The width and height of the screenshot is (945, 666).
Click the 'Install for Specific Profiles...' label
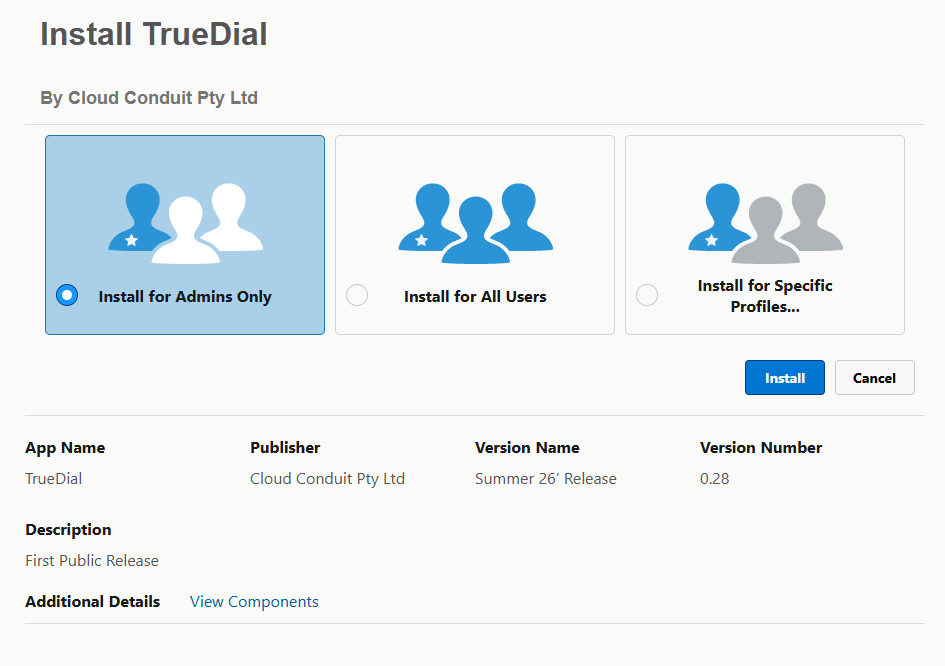click(765, 296)
